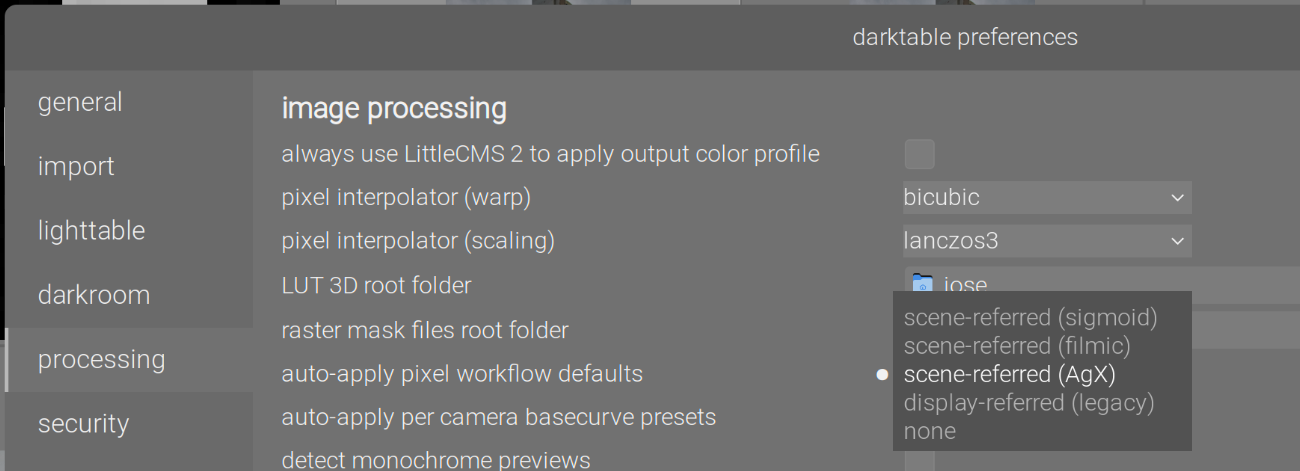Open the security preferences tab
The image size is (1300, 471).
(83, 423)
